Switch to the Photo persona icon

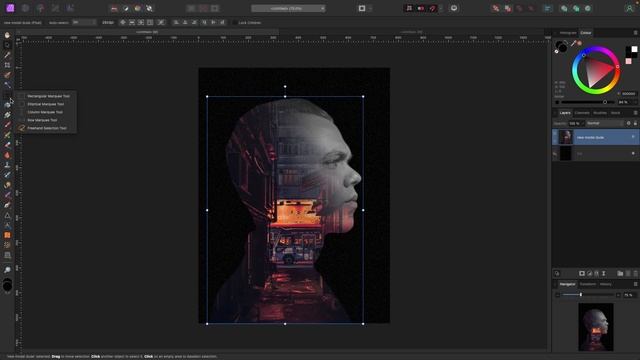[10, 8]
